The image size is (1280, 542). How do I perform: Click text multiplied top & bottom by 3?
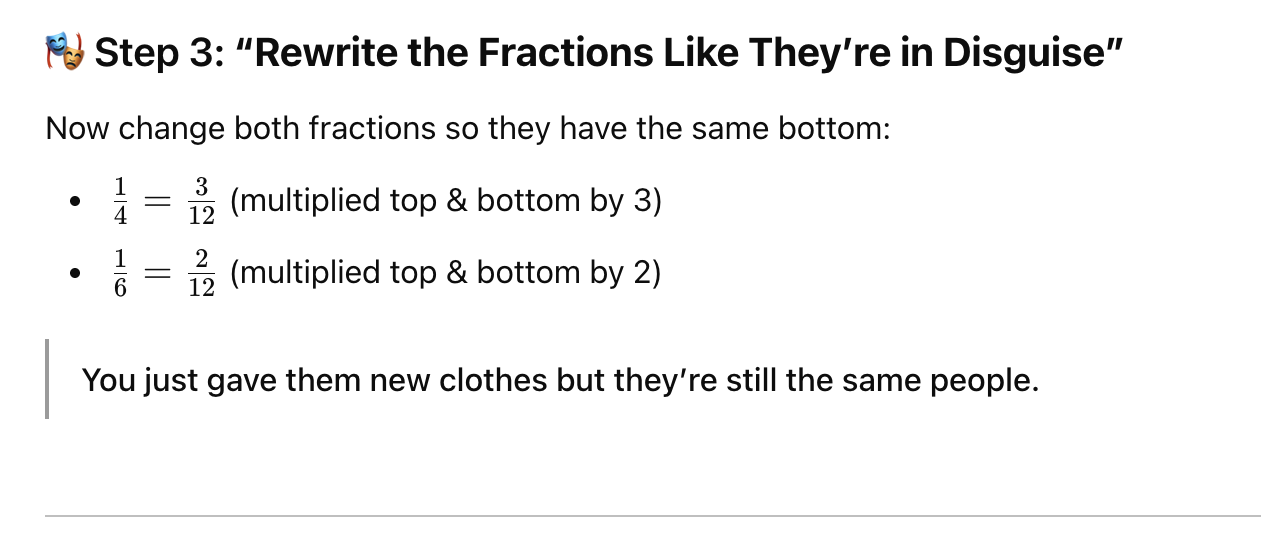pyautogui.click(x=446, y=201)
